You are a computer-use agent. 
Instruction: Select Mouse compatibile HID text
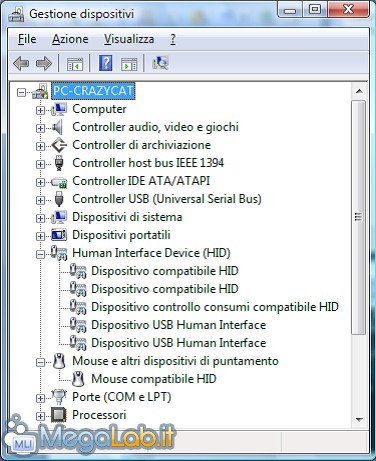[154, 379]
